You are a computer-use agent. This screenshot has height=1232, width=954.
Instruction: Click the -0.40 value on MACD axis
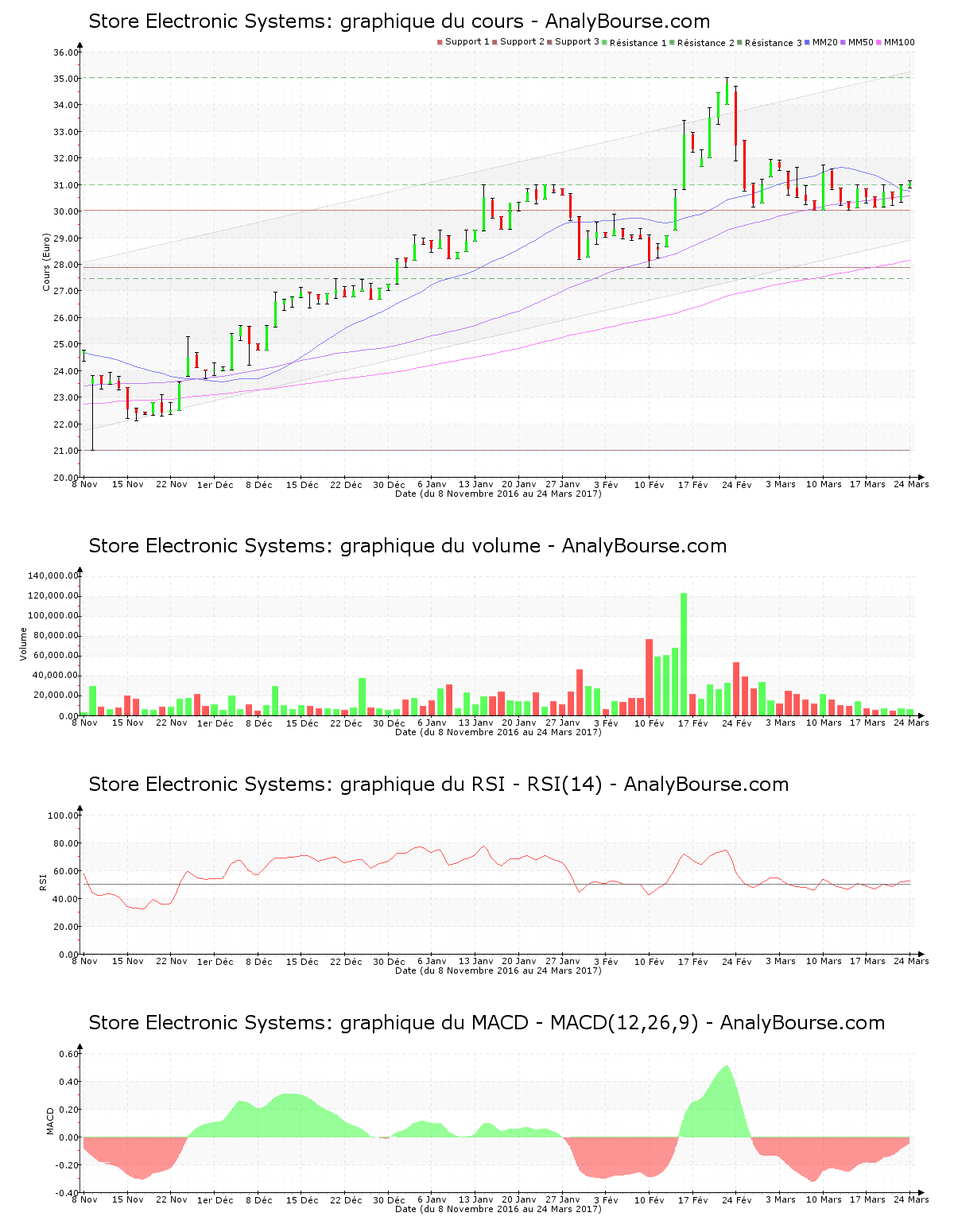(67, 1193)
